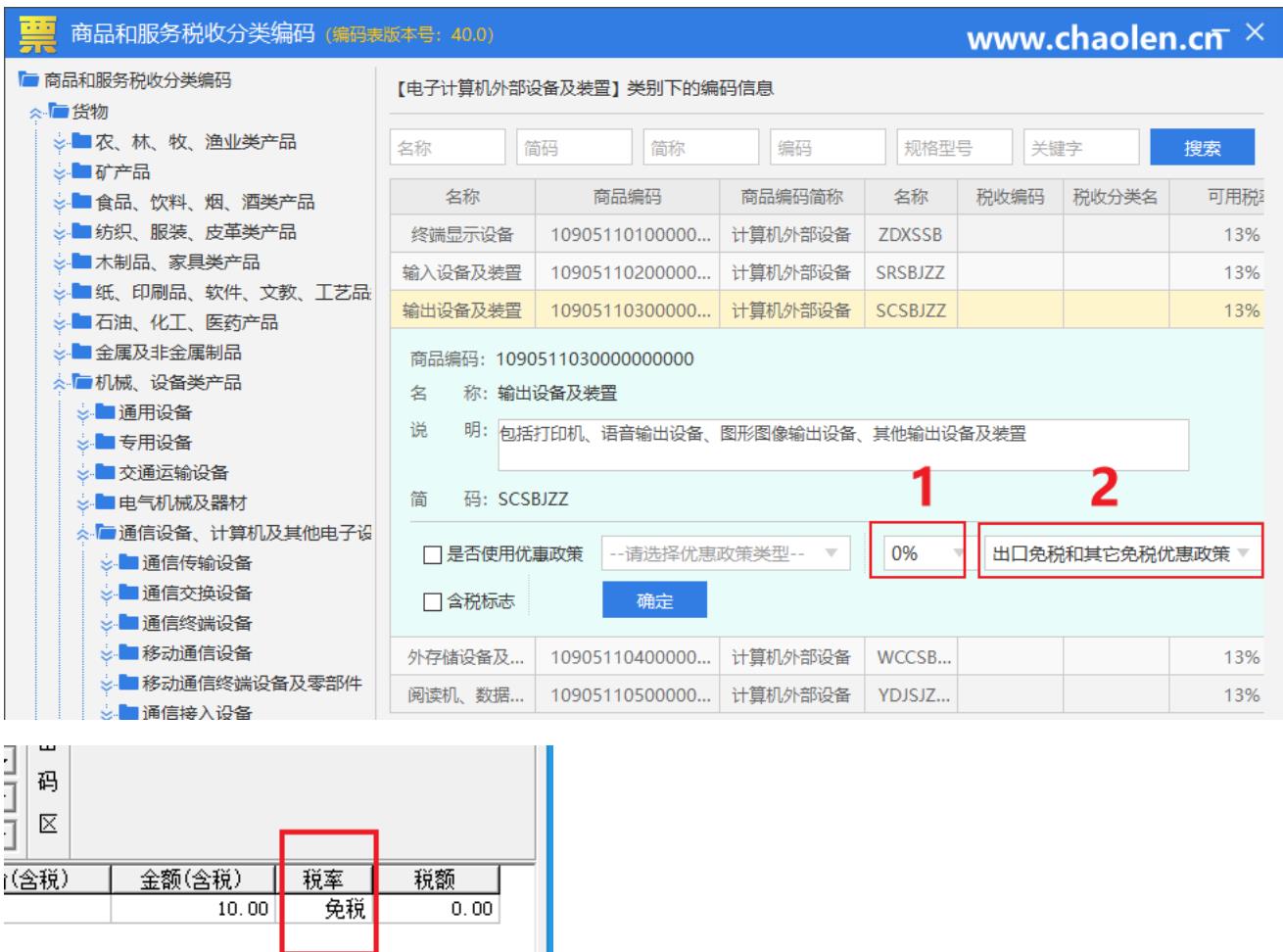Expand the 通用设备 tree node arrow
Image resolution: width=1283 pixels, height=952 pixels.
click(83, 413)
